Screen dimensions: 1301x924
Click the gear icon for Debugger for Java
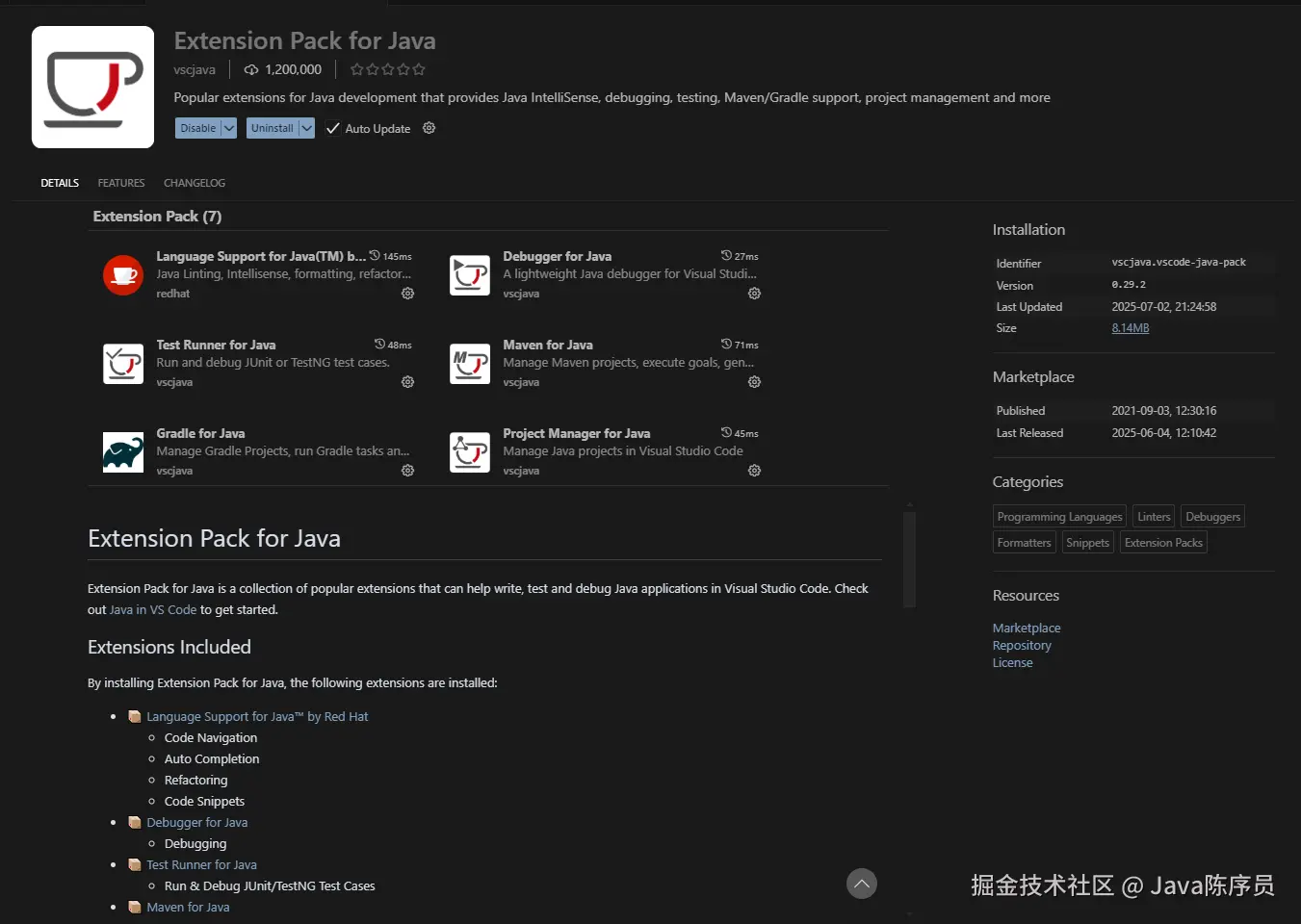click(754, 294)
